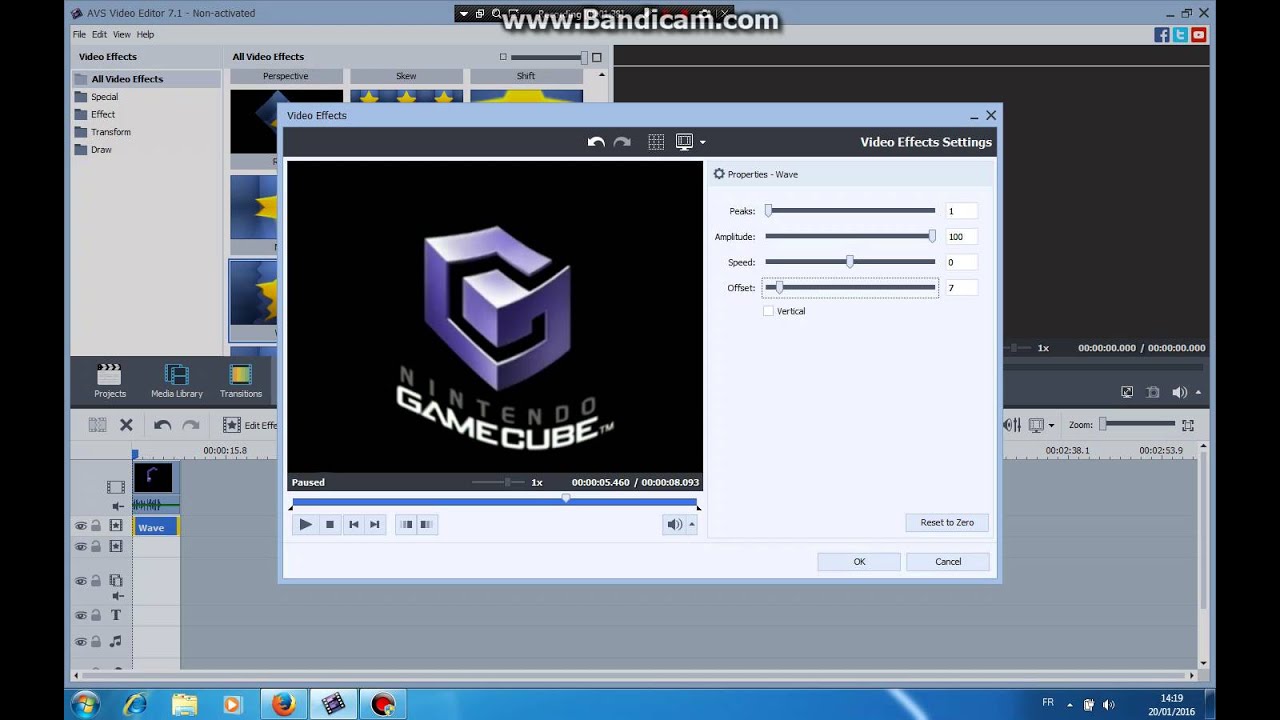The height and width of the screenshot is (720, 1280).
Task: Click the main window fullscreen preview icon
Action: tap(1127, 392)
